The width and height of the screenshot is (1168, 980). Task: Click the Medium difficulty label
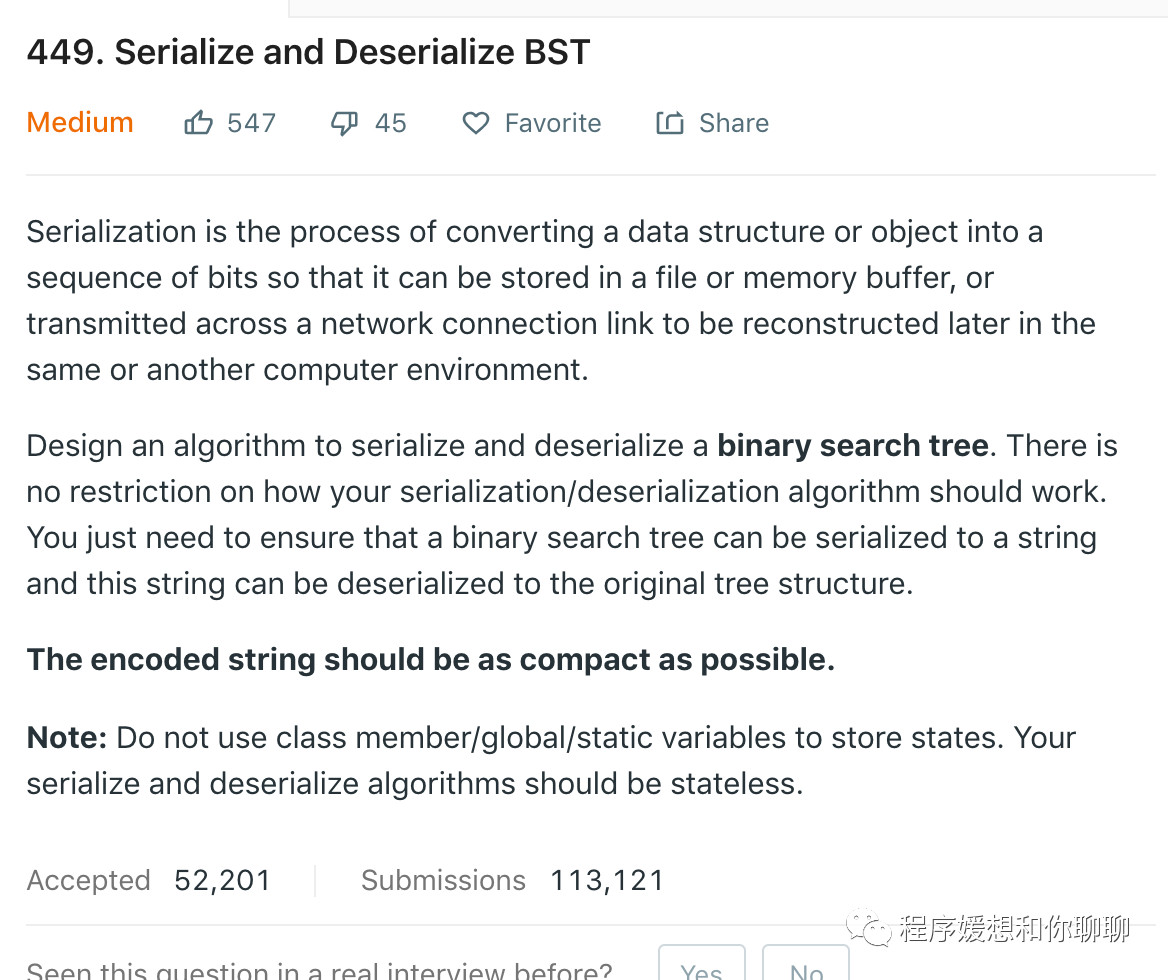pos(80,122)
